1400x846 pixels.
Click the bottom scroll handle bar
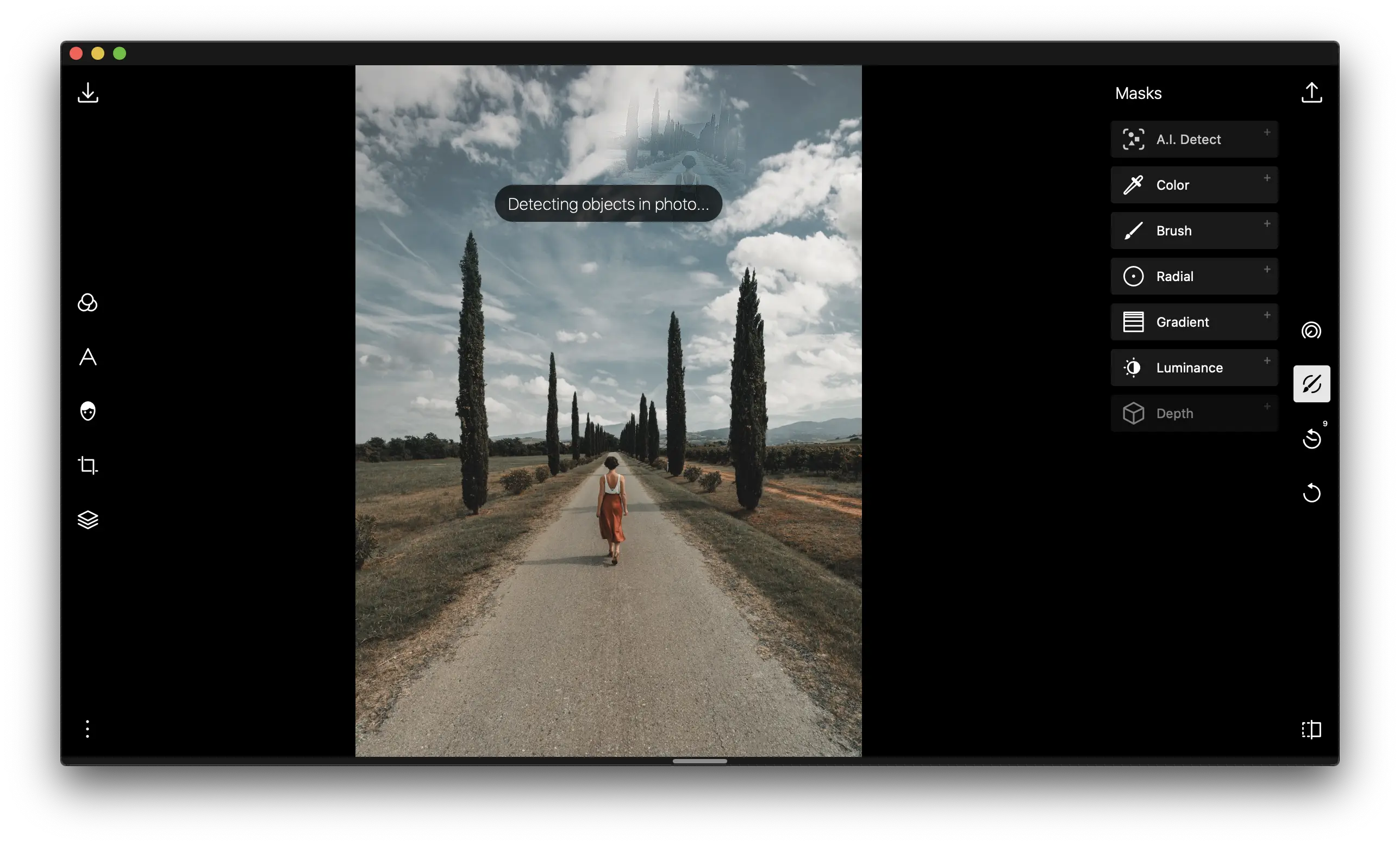[699, 761]
